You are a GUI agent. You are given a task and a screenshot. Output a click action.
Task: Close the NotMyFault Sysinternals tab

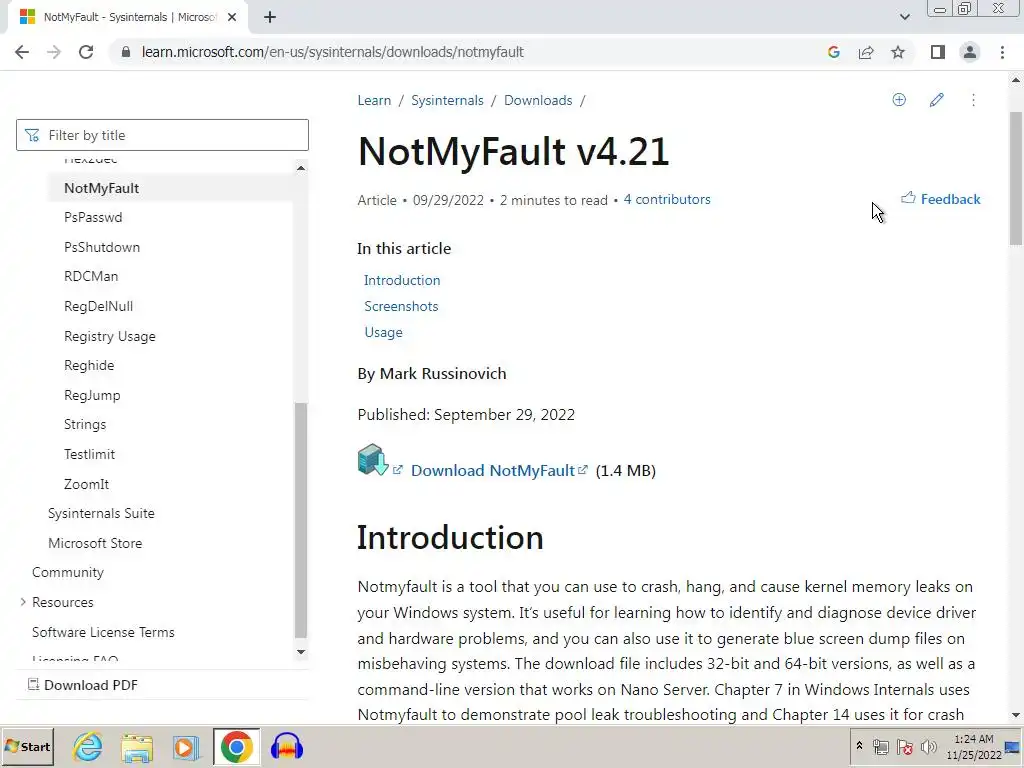pyautogui.click(x=232, y=18)
